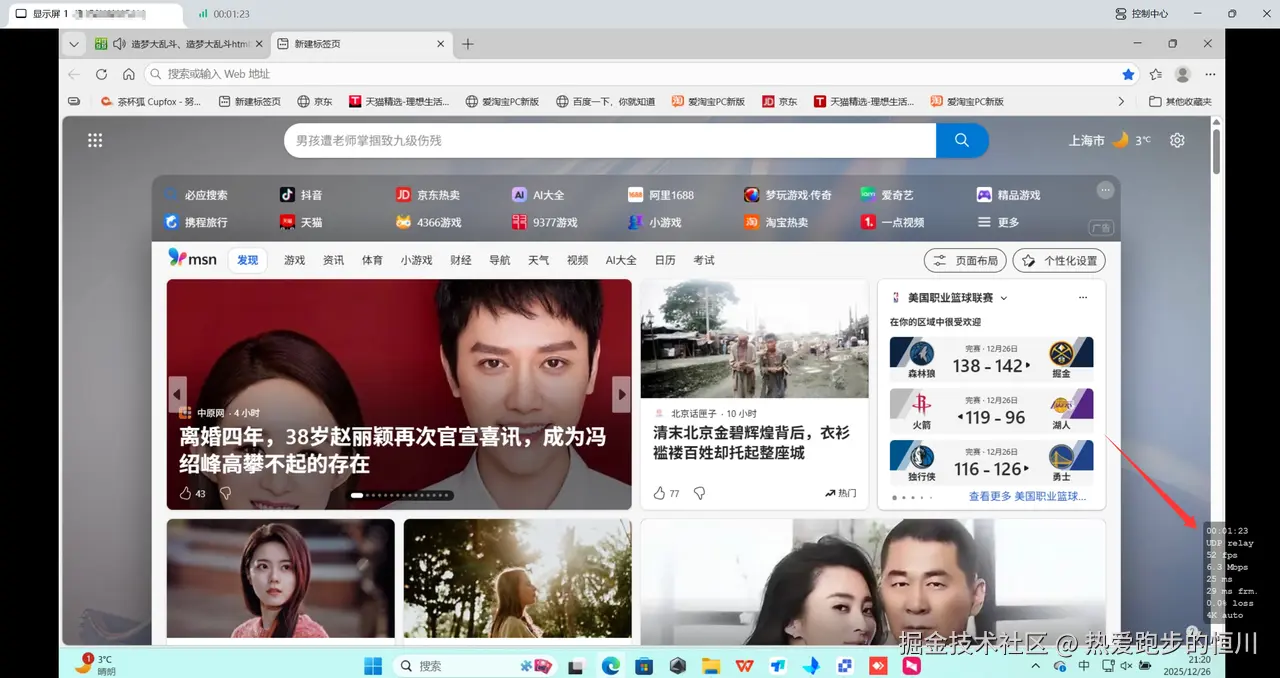Viewport: 1280px width, 678px height.
Task: Switch to the 体育 section tab
Action: [371, 259]
